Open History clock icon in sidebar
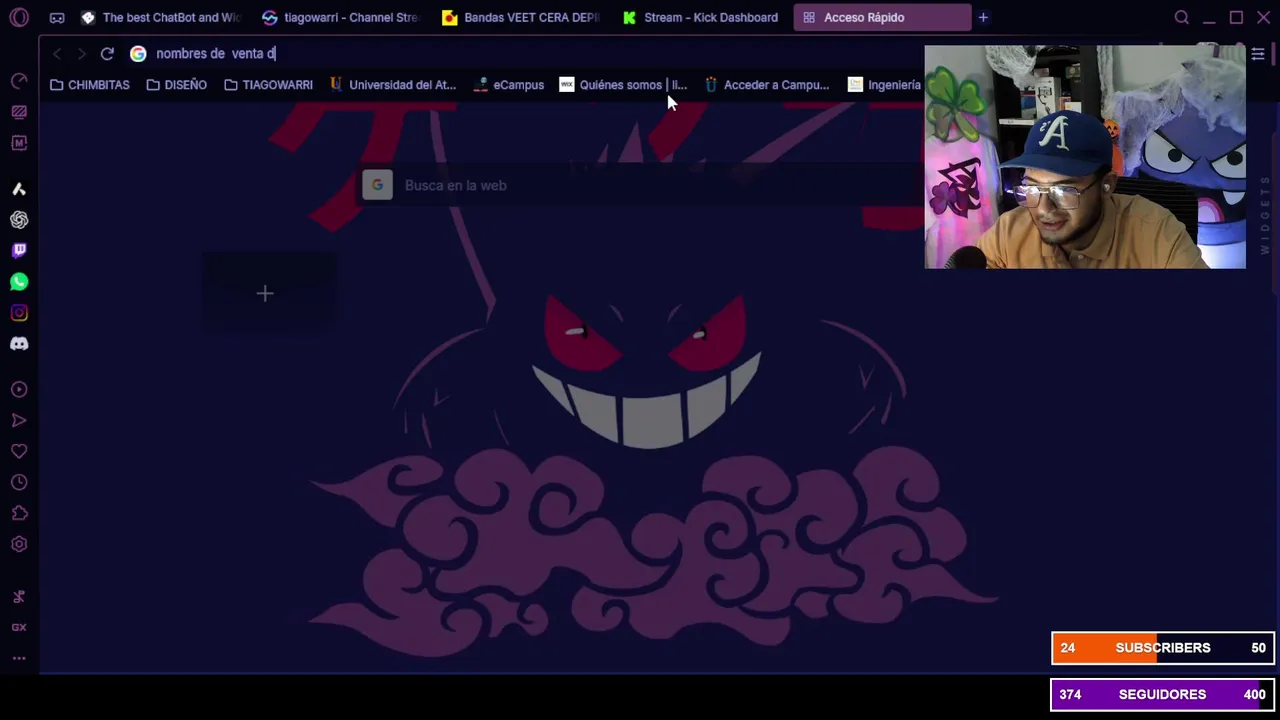The image size is (1280, 720). [19, 483]
